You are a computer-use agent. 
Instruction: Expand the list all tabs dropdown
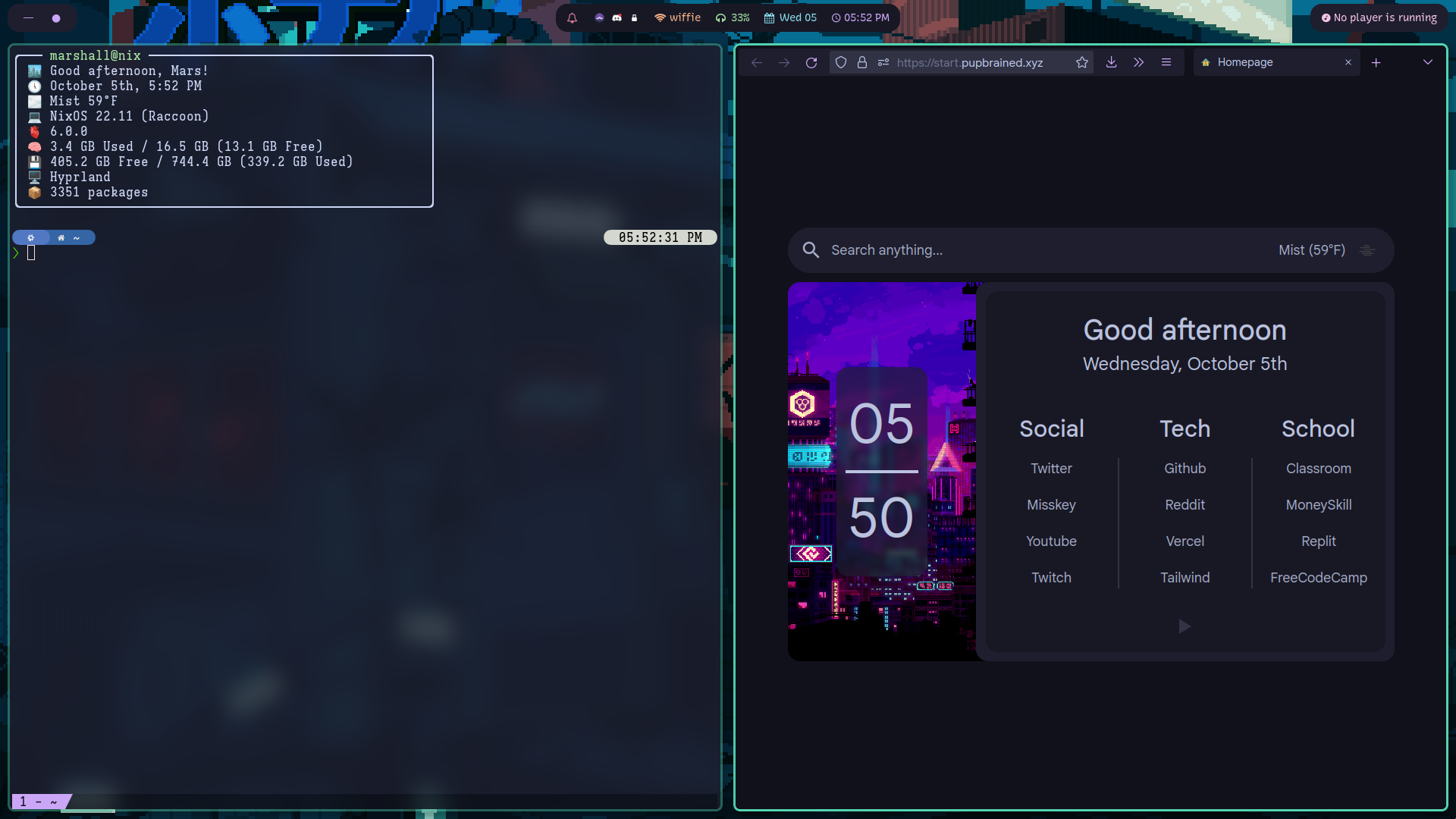[x=1428, y=63]
